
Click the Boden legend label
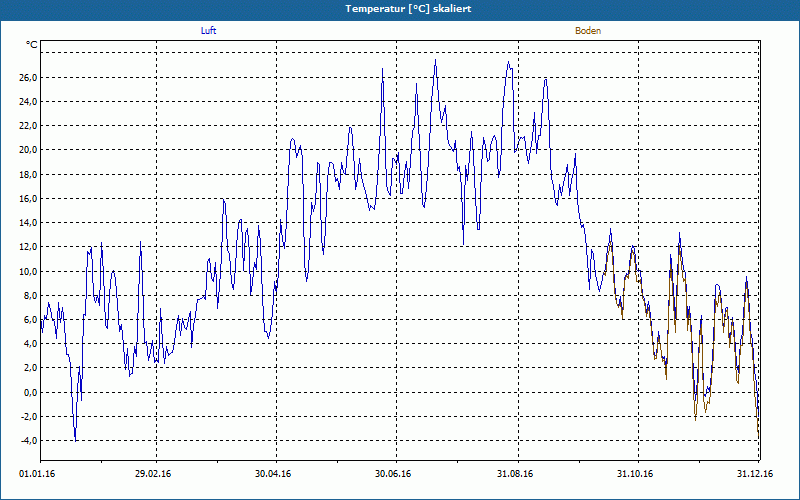tap(588, 31)
